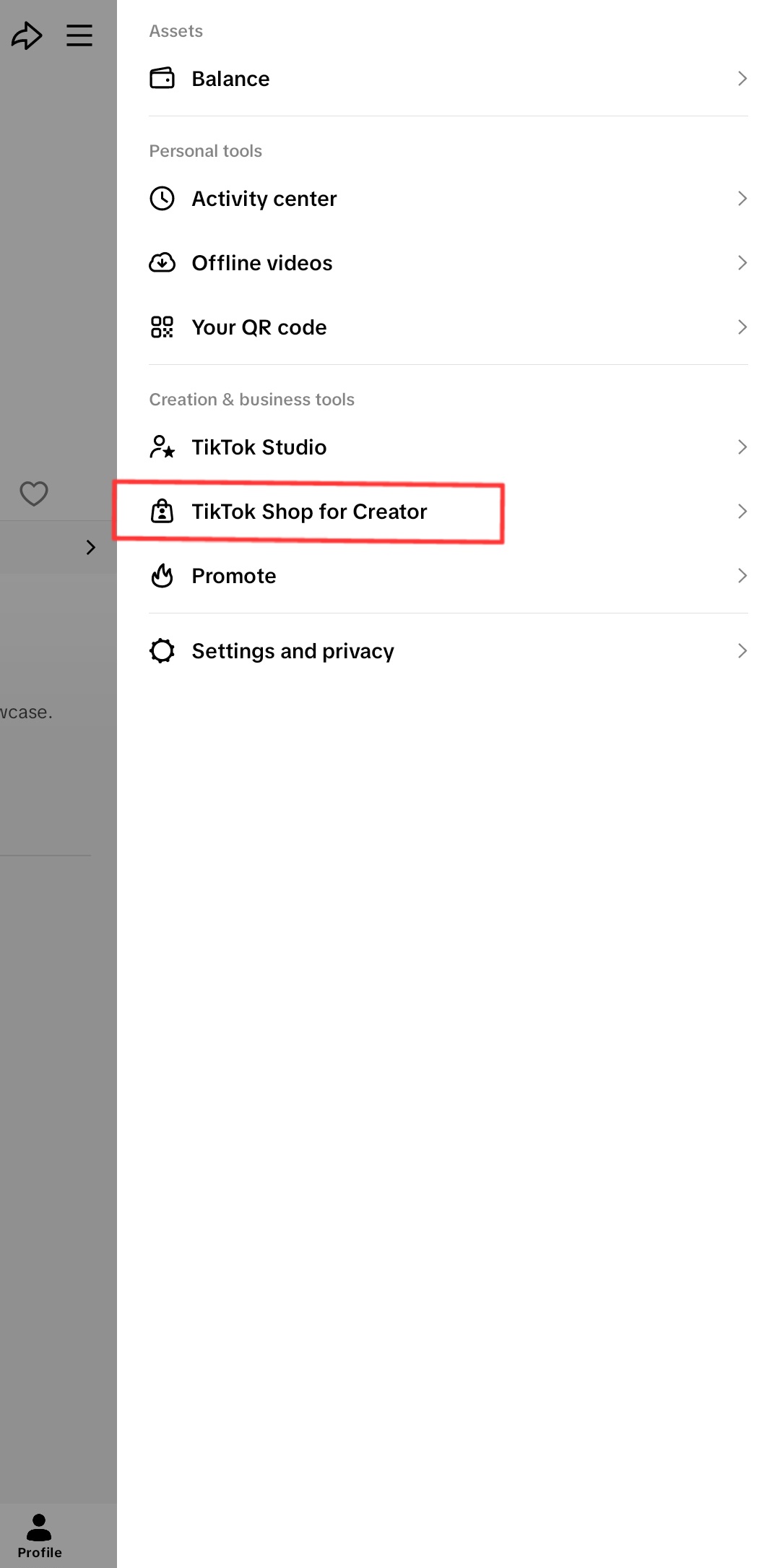The image size is (780, 1568).
Task: Tap the TikTok Studio person-star icon
Action: (162, 447)
